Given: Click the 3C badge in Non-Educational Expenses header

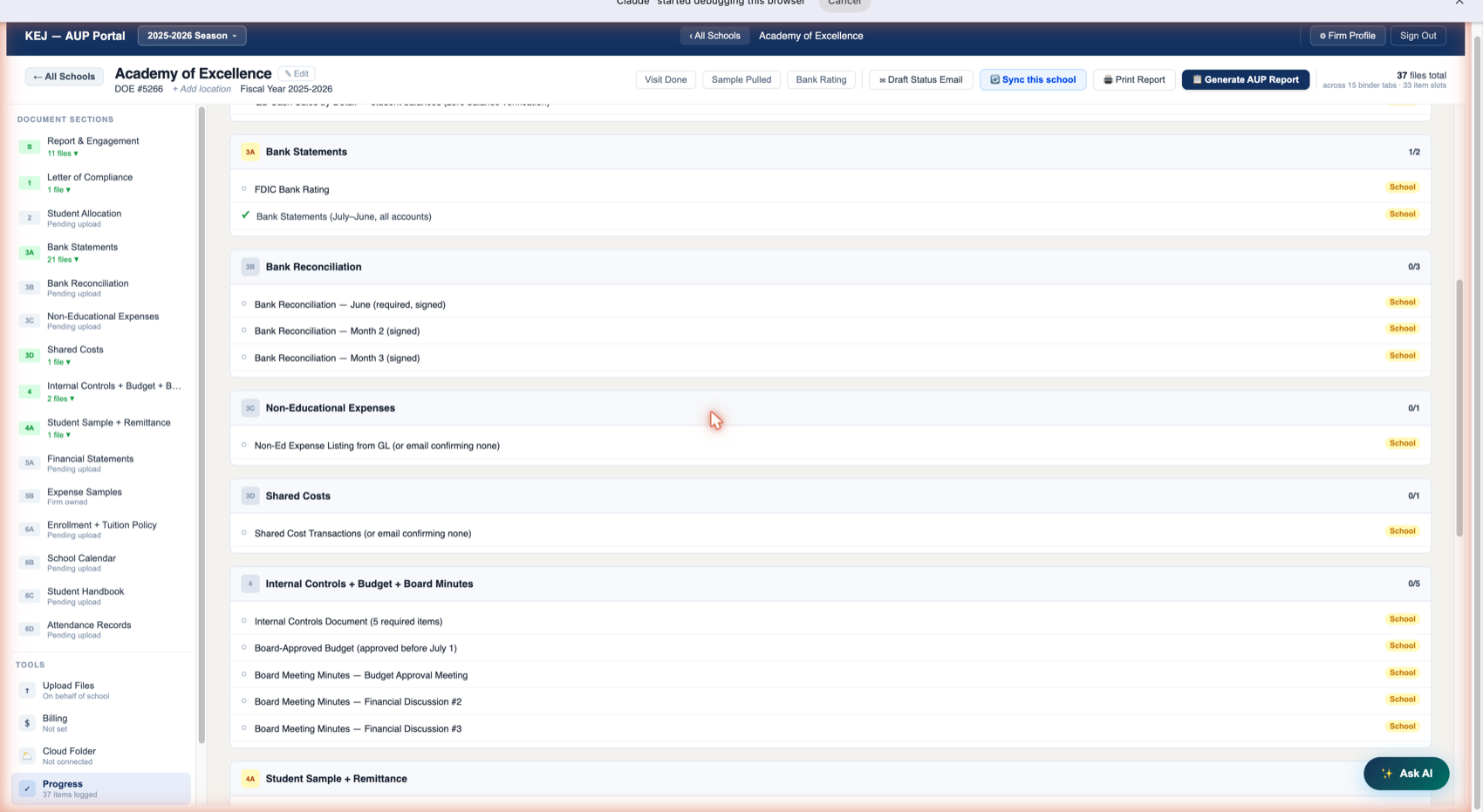Looking at the screenshot, I should (250, 408).
